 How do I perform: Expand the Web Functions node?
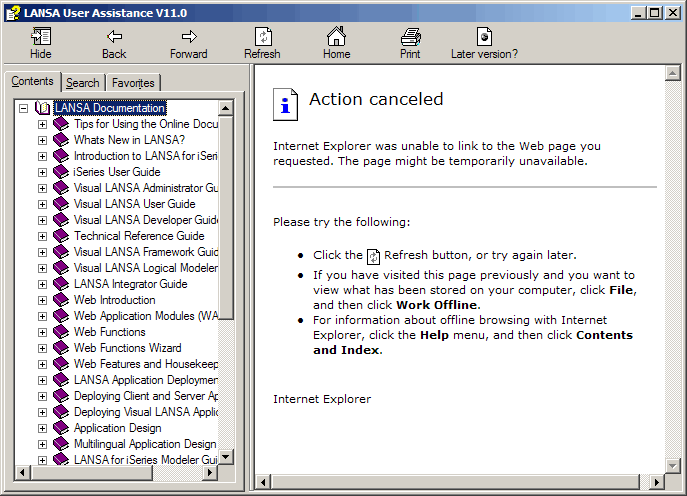pyautogui.click(x=42, y=332)
